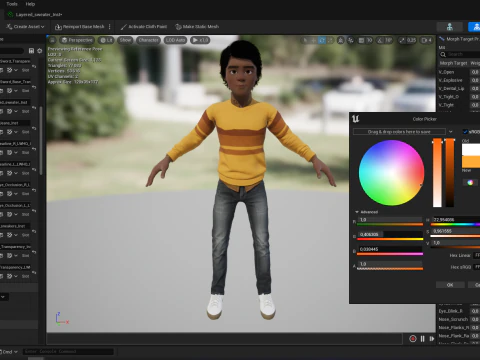
Task: Toggle rotation snapping in the viewport
Action: [x=380, y=40]
